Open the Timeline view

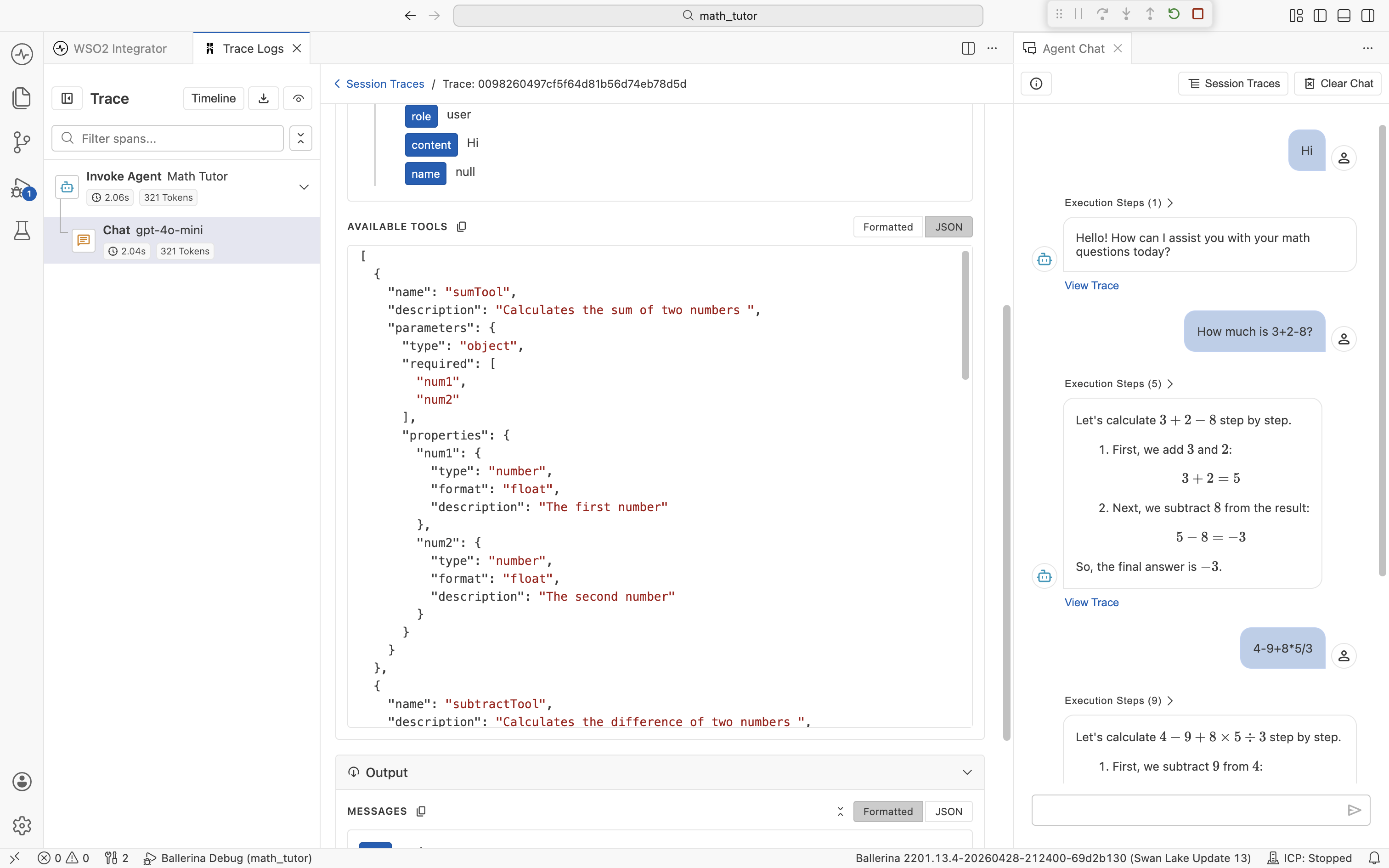(214, 98)
